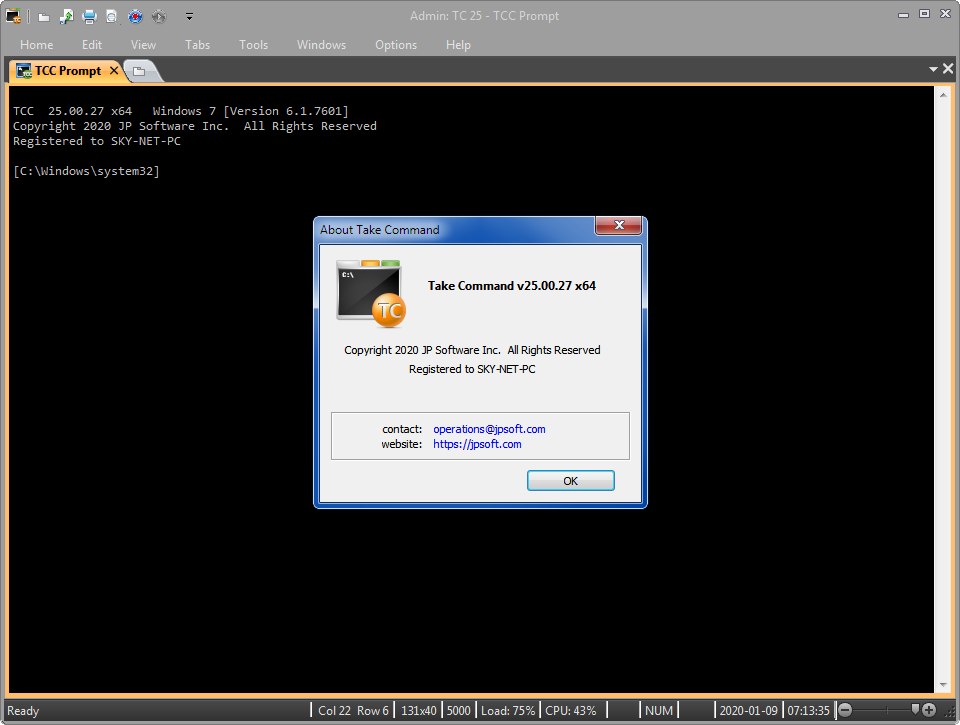Click OK in About Take Command dialog
Viewport: 960px width, 725px height.
click(571, 481)
